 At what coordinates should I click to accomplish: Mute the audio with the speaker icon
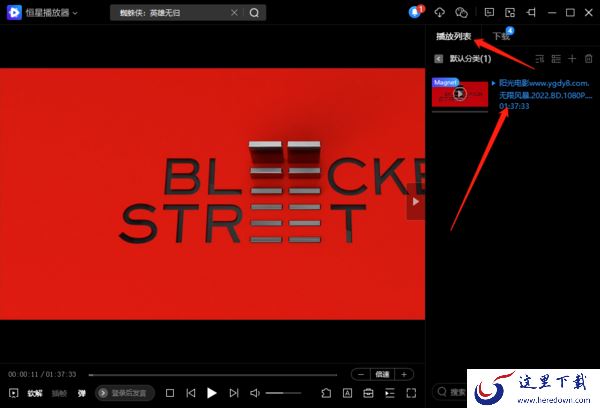[254, 393]
